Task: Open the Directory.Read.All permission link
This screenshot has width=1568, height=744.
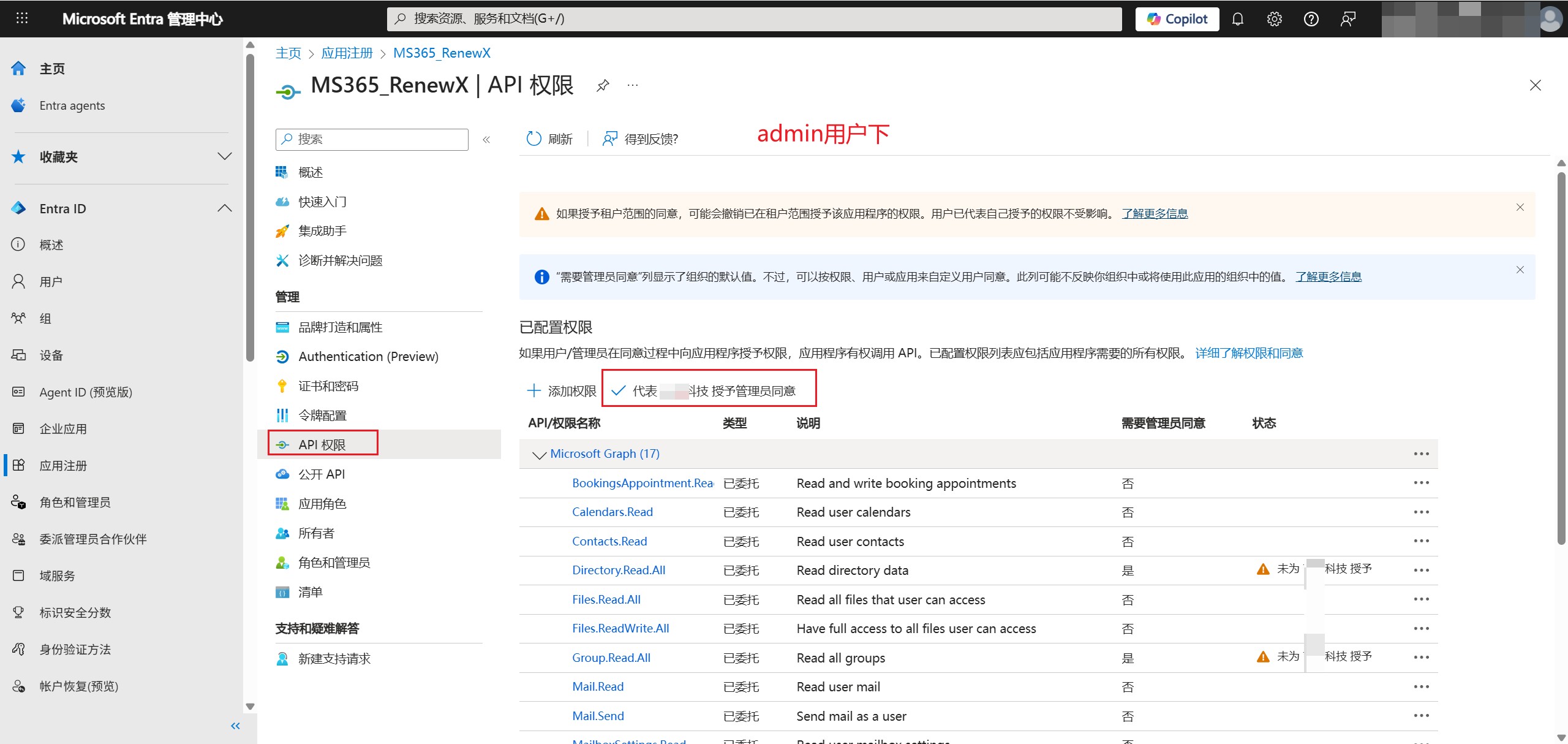Action: pyautogui.click(x=619, y=571)
